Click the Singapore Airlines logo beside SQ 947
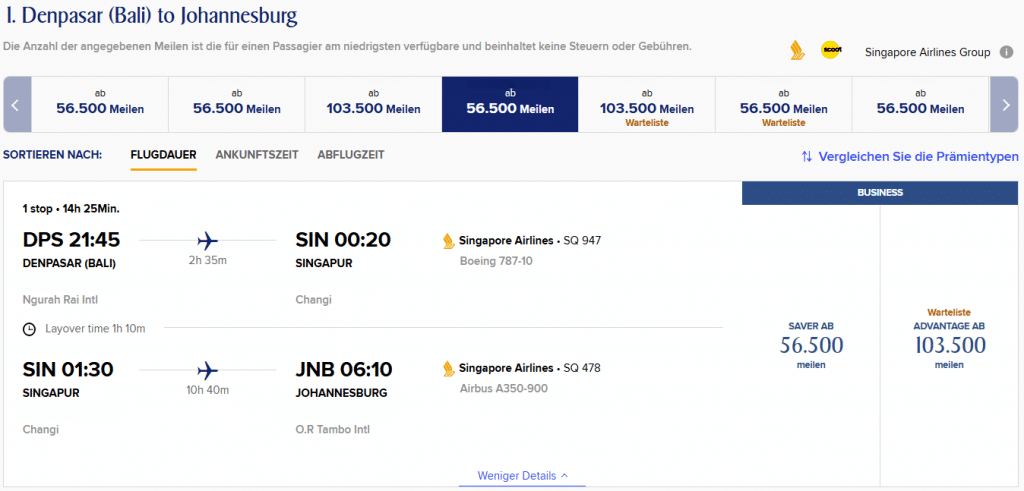1024x491 pixels. coord(448,240)
